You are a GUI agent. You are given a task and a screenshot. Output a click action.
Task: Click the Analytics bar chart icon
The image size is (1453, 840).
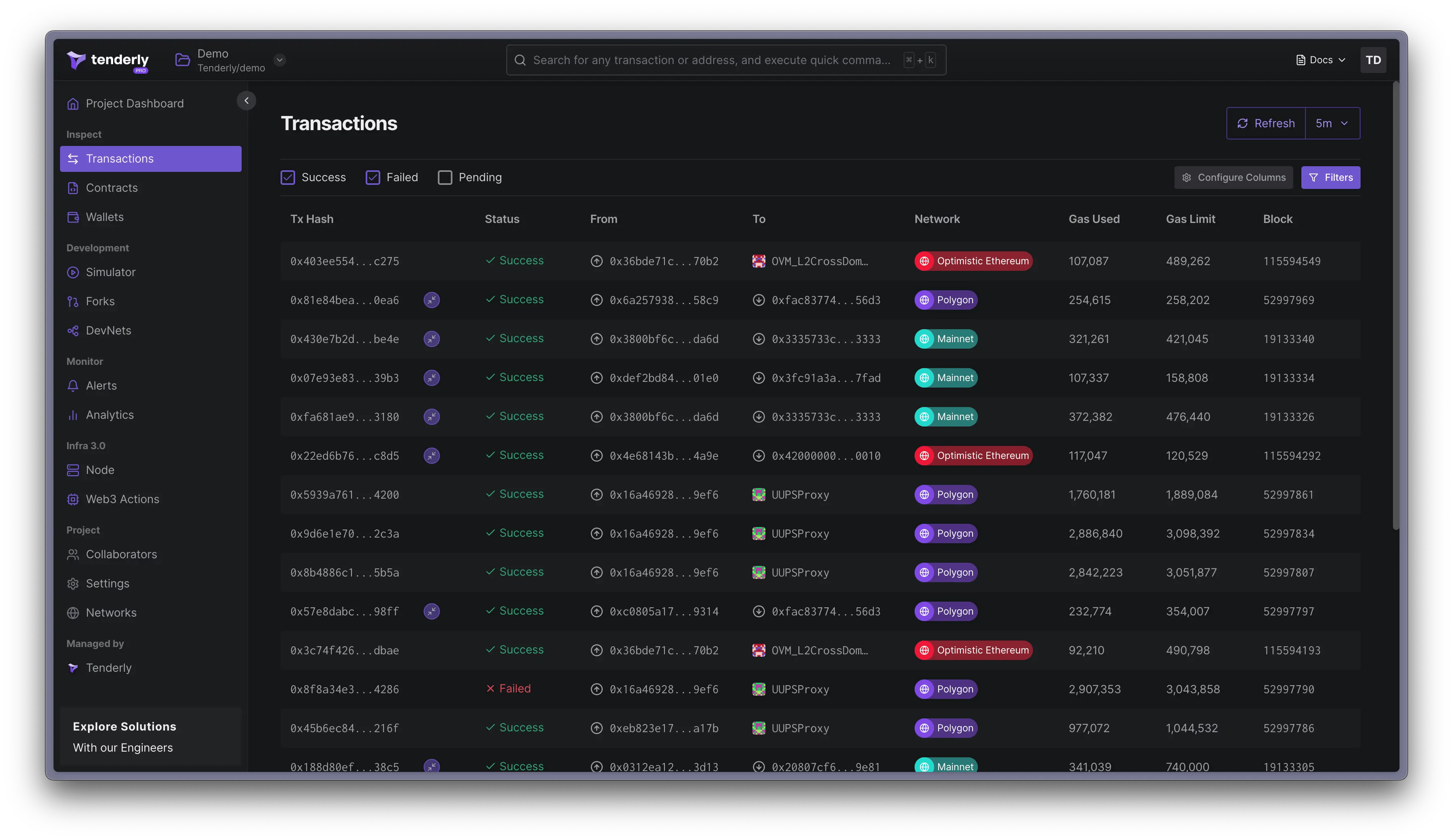click(73, 415)
